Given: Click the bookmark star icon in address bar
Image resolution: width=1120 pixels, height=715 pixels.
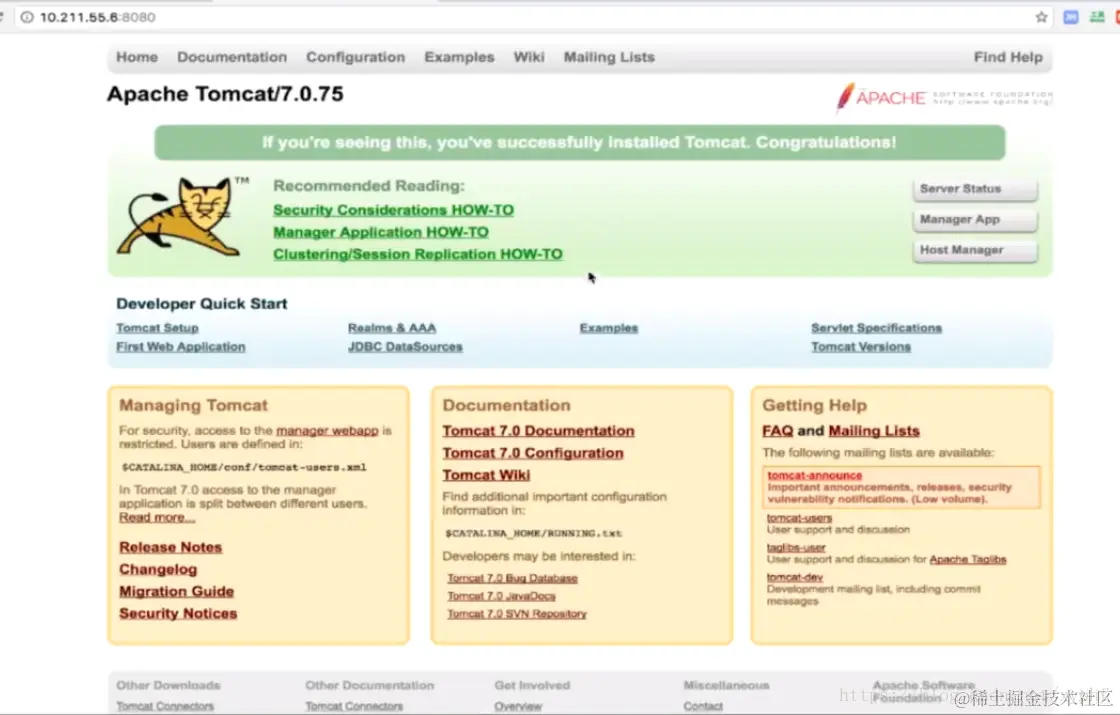Looking at the screenshot, I should click(1041, 17).
